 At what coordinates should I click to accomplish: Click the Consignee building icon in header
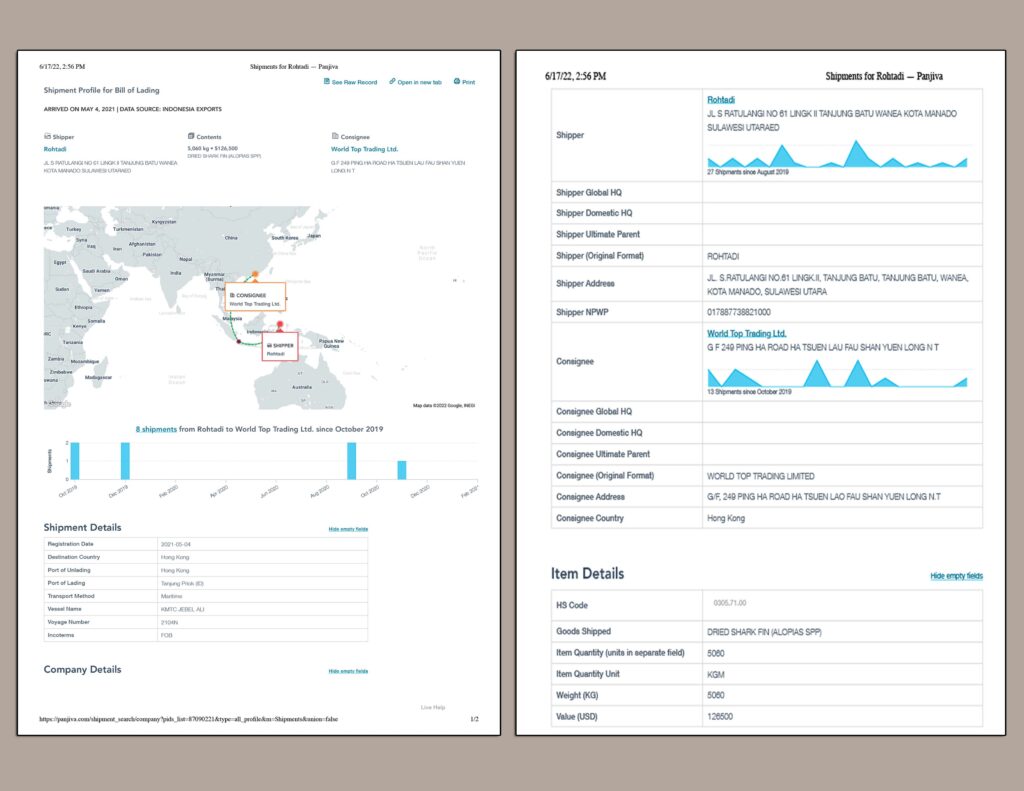[334, 137]
